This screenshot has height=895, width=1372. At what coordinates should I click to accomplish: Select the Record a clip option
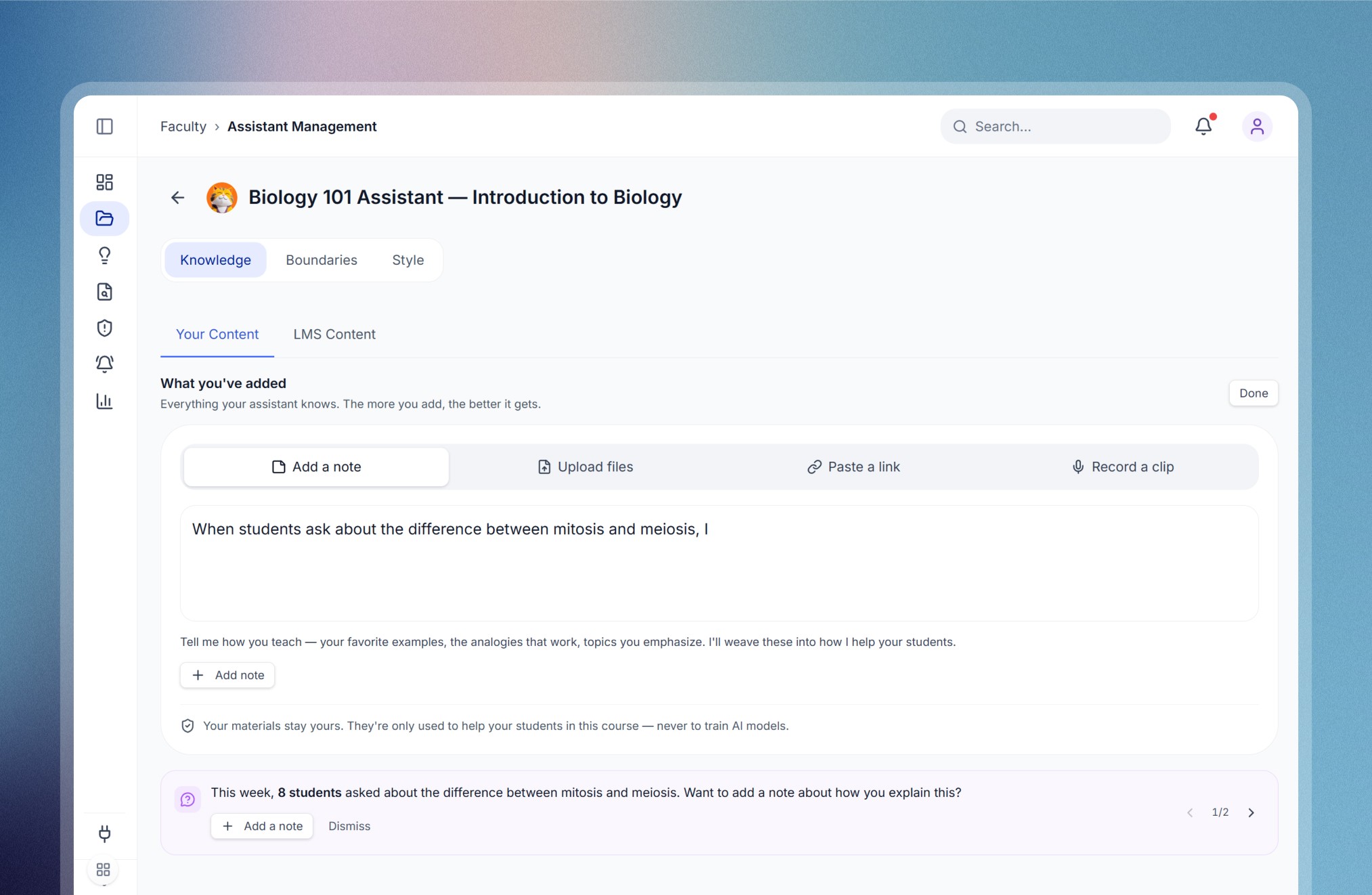(x=1122, y=466)
